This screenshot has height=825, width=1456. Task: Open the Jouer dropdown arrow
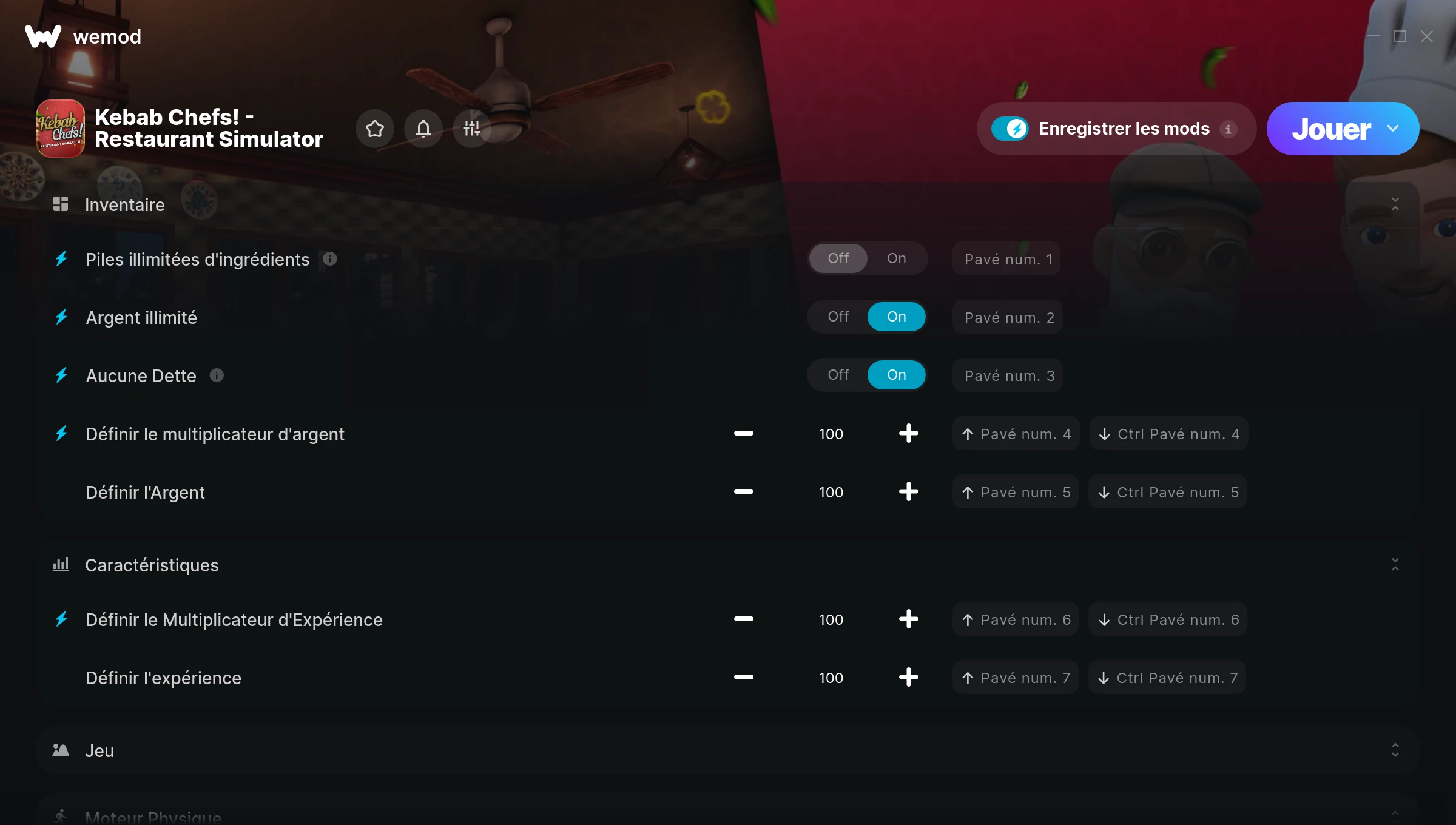1394,129
